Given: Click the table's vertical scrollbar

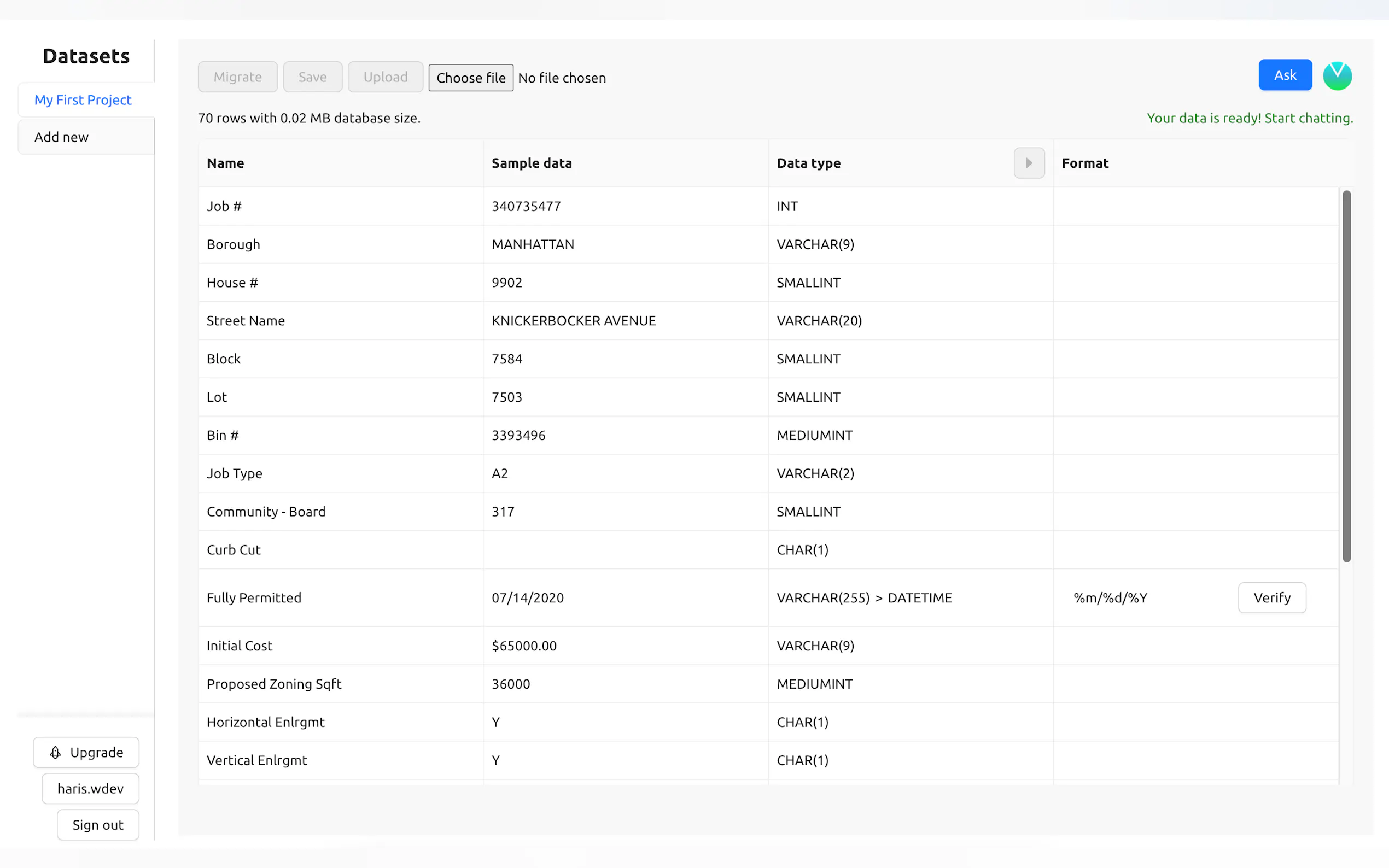Looking at the screenshot, I should (x=1346, y=376).
